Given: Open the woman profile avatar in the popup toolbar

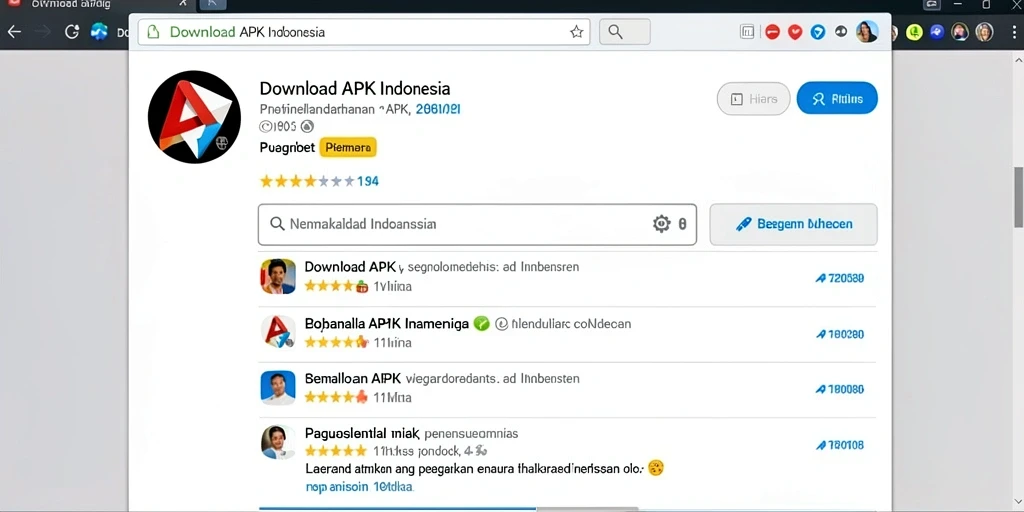Looking at the screenshot, I should (x=867, y=31).
